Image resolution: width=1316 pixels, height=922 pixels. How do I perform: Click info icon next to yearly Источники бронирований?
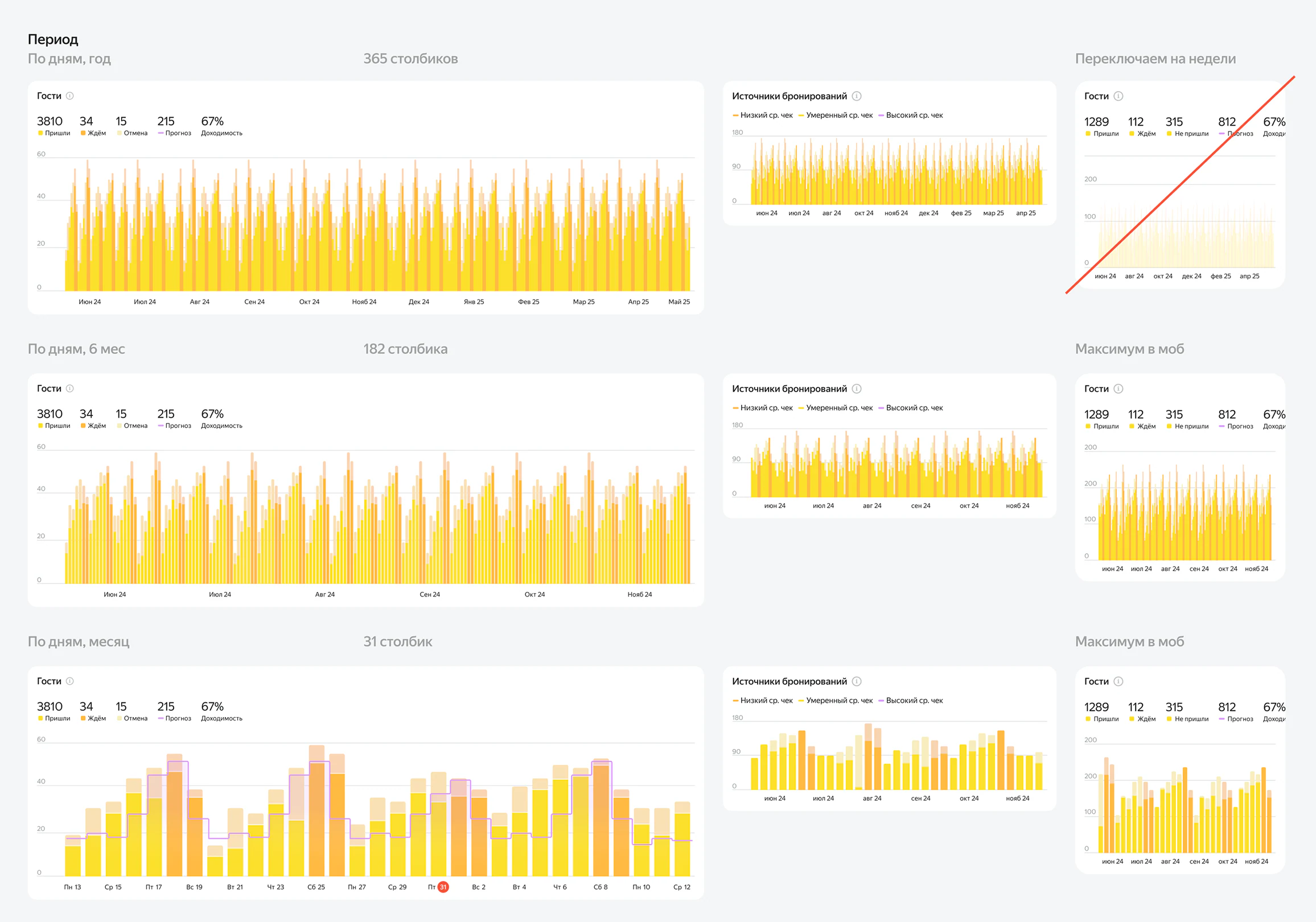pyautogui.click(x=856, y=96)
